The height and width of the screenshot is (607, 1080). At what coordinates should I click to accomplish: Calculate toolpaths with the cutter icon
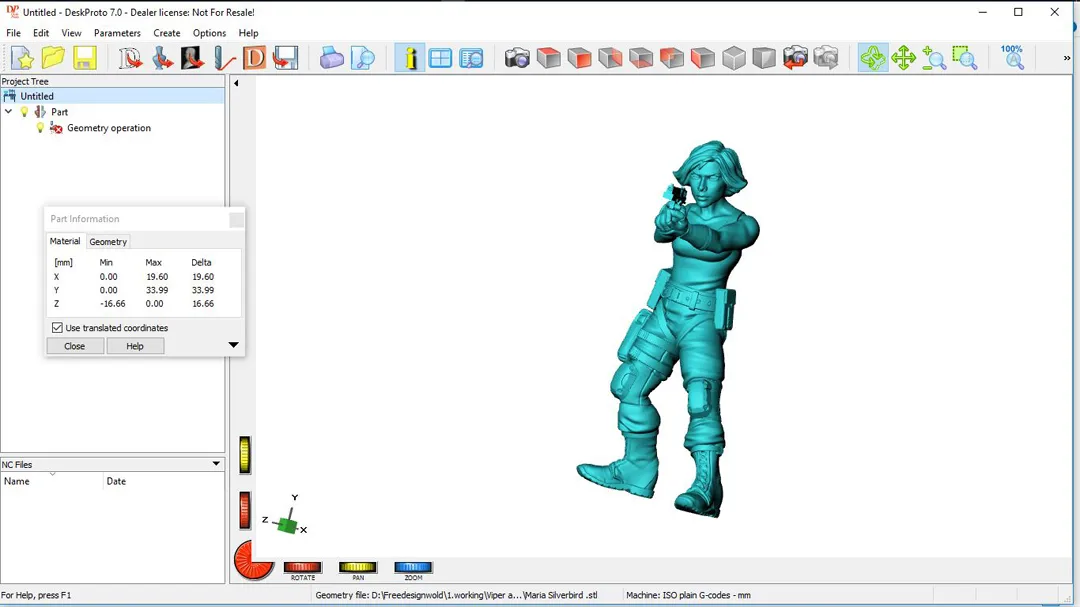(x=223, y=58)
